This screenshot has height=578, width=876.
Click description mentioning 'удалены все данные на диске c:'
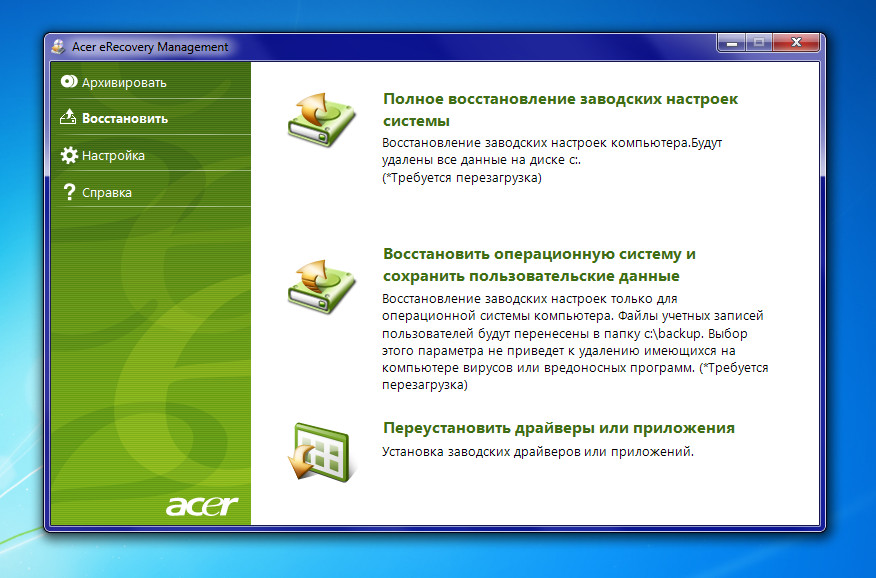point(552,160)
